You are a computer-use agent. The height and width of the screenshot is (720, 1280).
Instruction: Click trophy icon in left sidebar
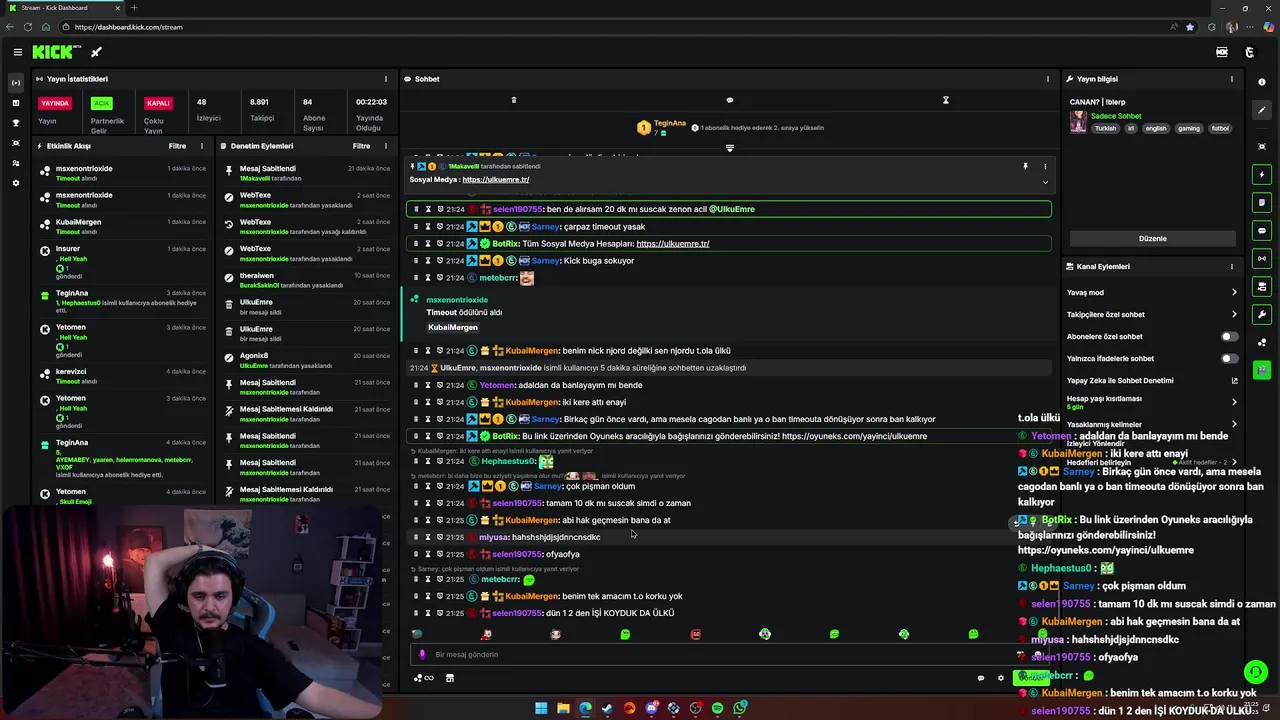coord(15,123)
